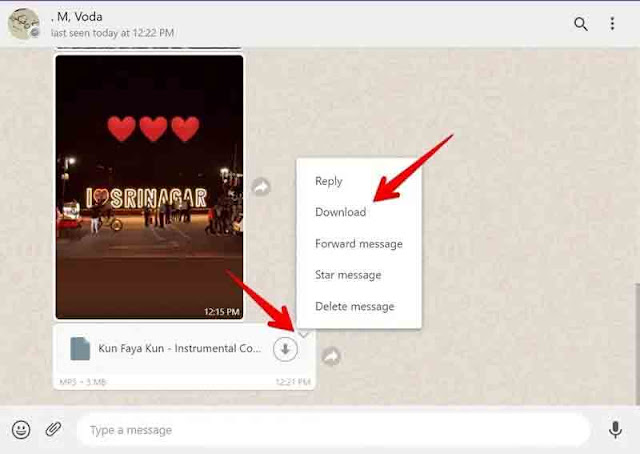This screenshot has height=454, width=640.
Task: Click the Kun Faya Kun file name
Action: click(x=180, y=348)
